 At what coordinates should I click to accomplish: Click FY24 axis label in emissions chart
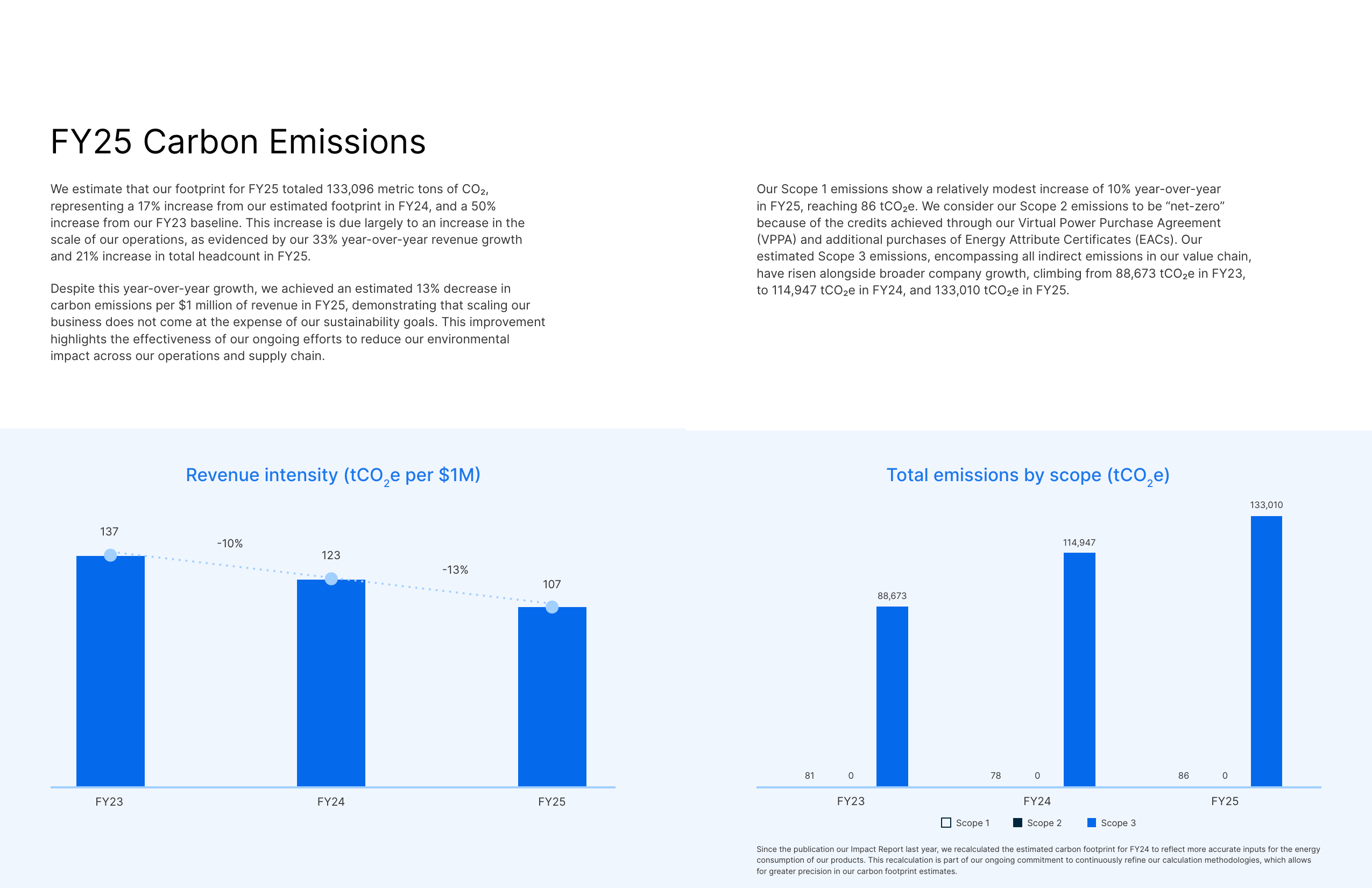1037,801
